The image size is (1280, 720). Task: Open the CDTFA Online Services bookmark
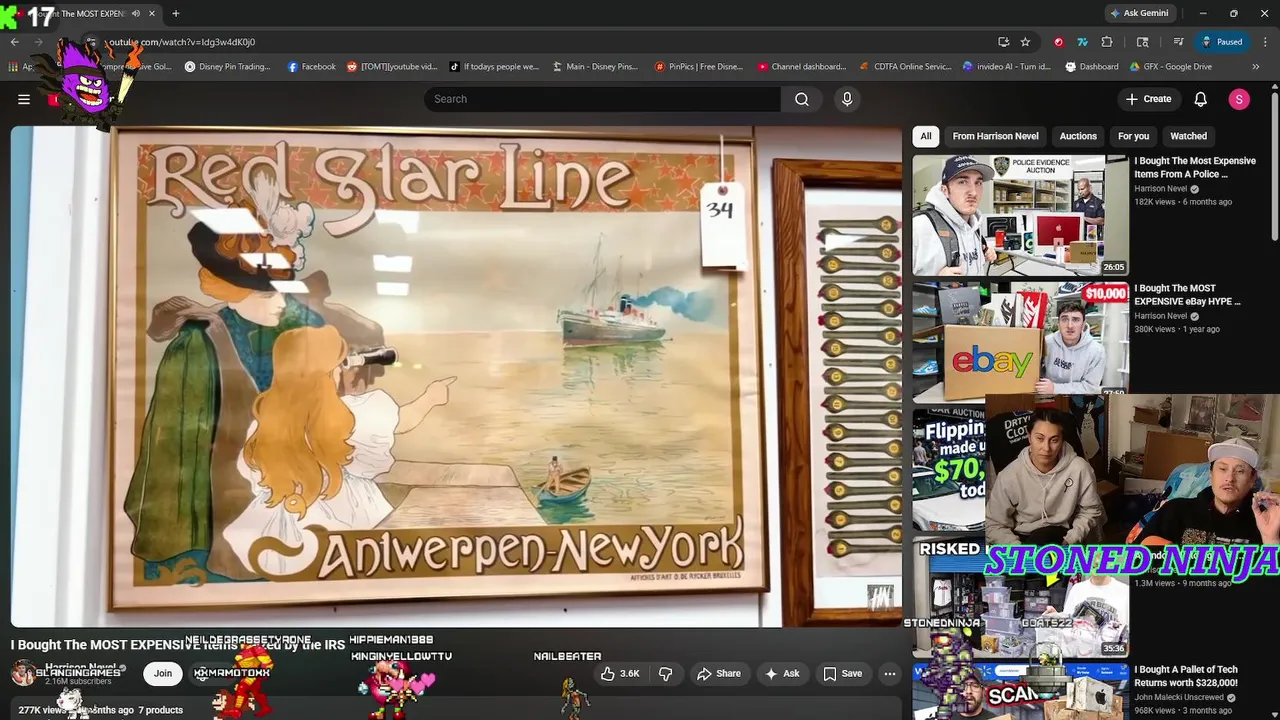pos(906,67)
